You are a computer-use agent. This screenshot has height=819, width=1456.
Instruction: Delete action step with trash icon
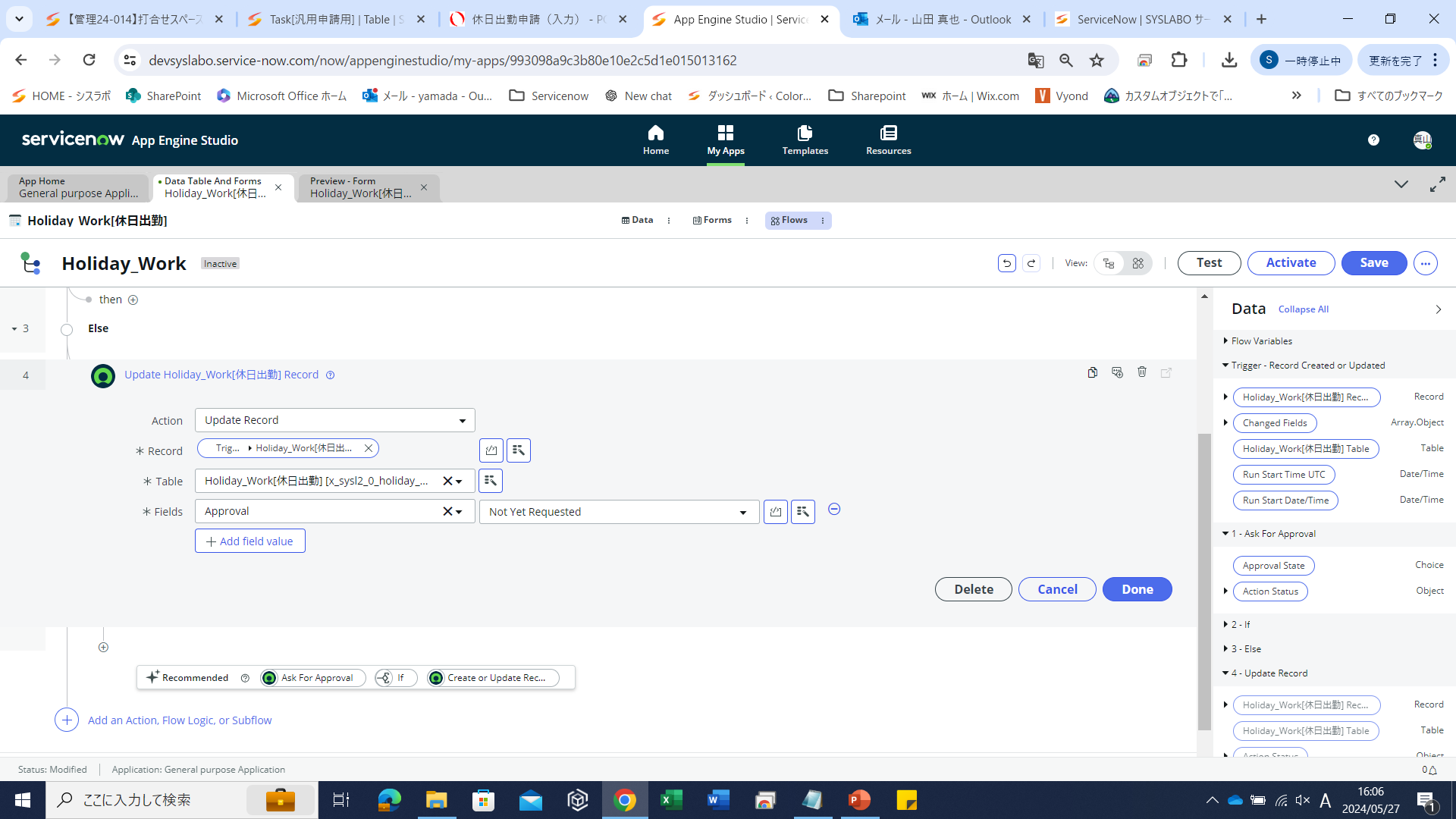(1142, 372)
